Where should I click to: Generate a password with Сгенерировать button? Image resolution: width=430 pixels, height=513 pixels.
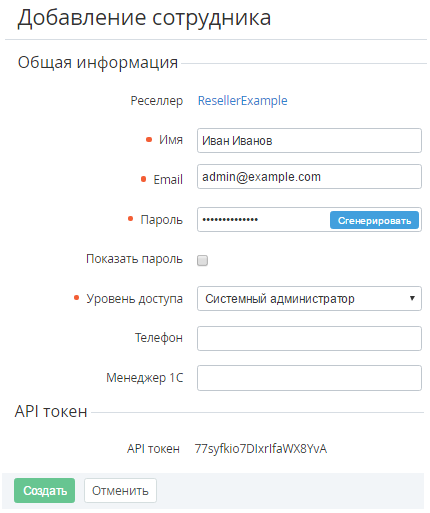coord(374,220)
